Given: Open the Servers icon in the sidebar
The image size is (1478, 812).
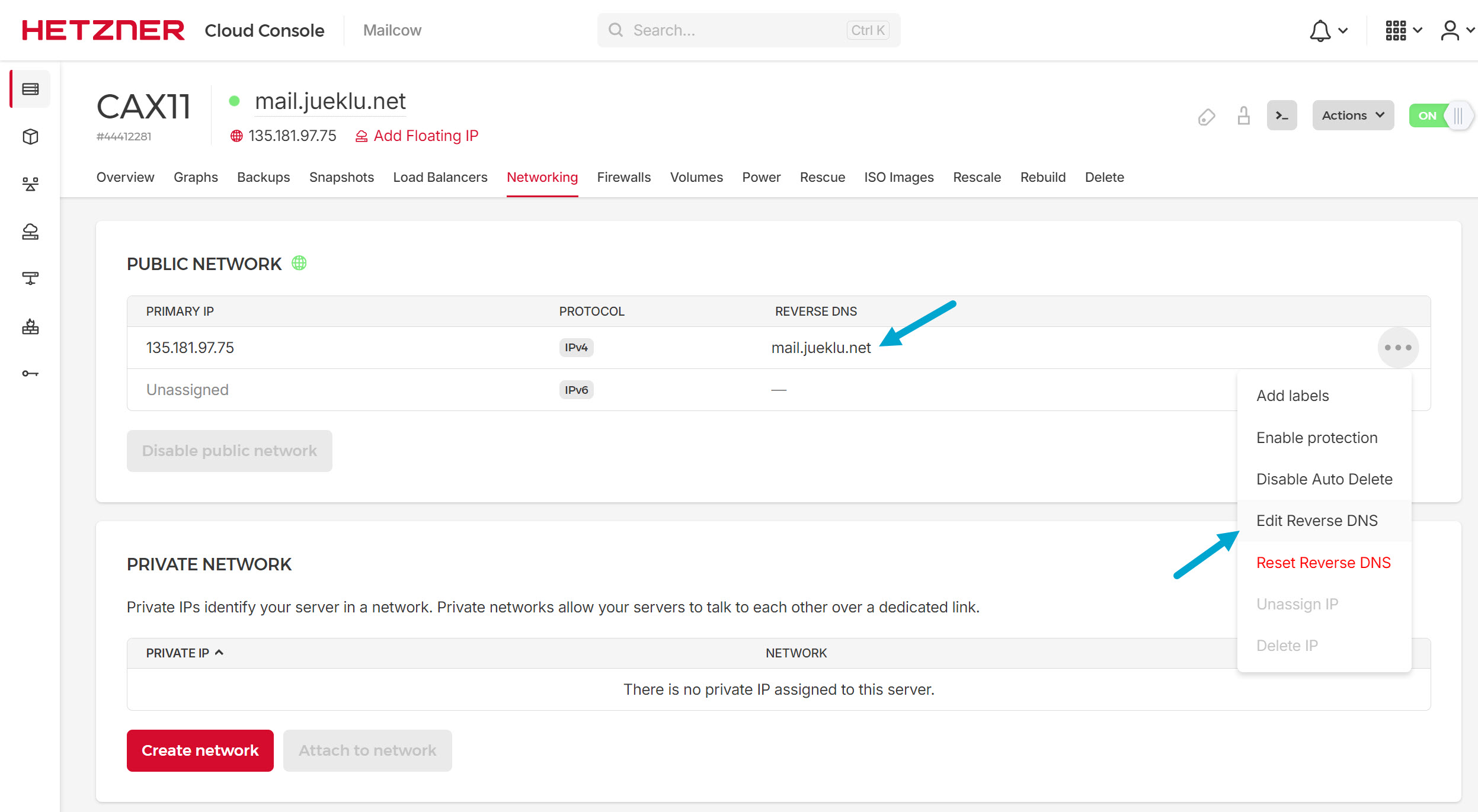Looking at the screenshot, I should click(30, 89).
